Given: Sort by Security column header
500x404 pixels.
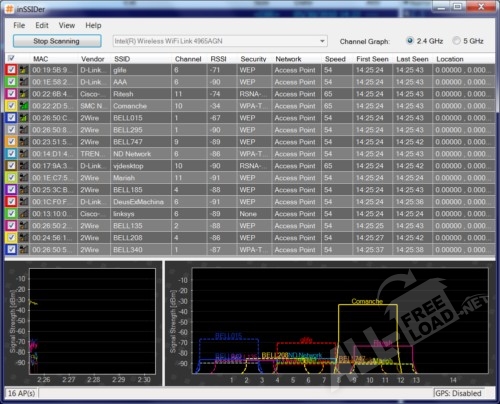Looking at the screenshot, I should point(253,59).
